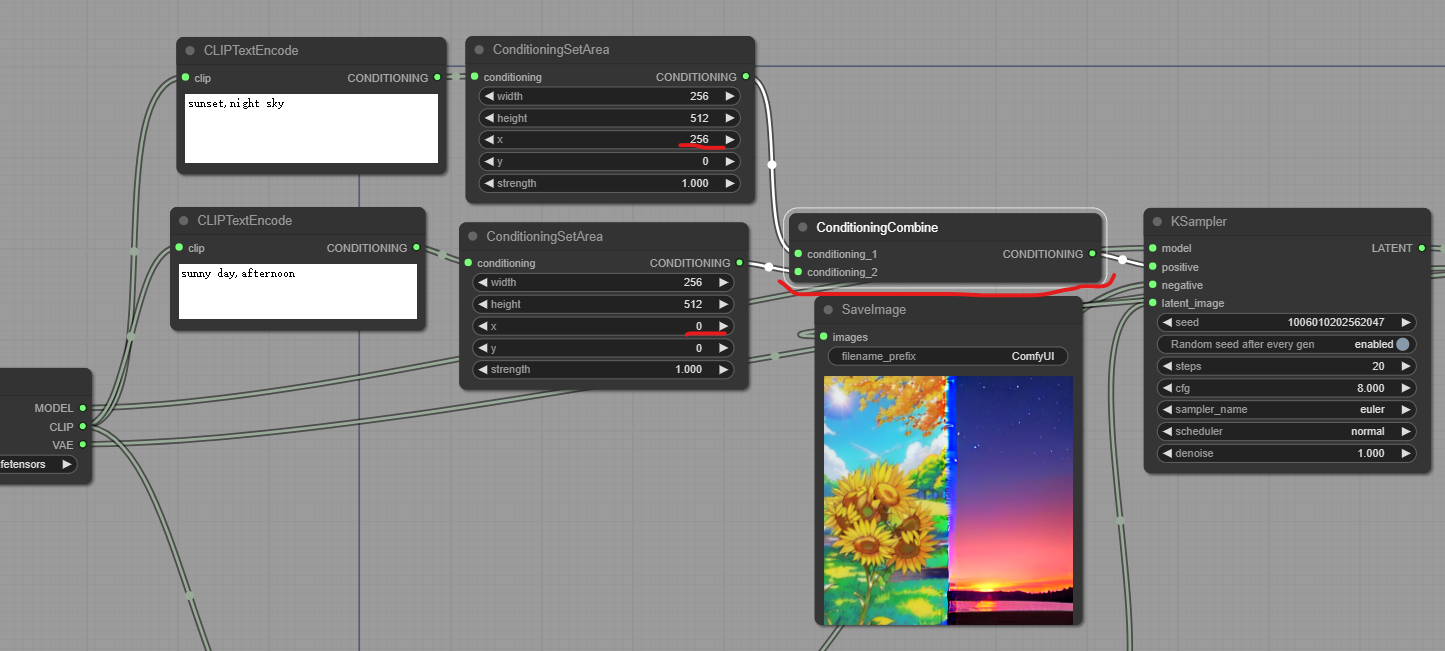Click the conditioning_2 input port on ConditioningCombine
Image resolution: width=1445 pixels, height=651 pixels.
pyautogui.click(x=798, y=272)
